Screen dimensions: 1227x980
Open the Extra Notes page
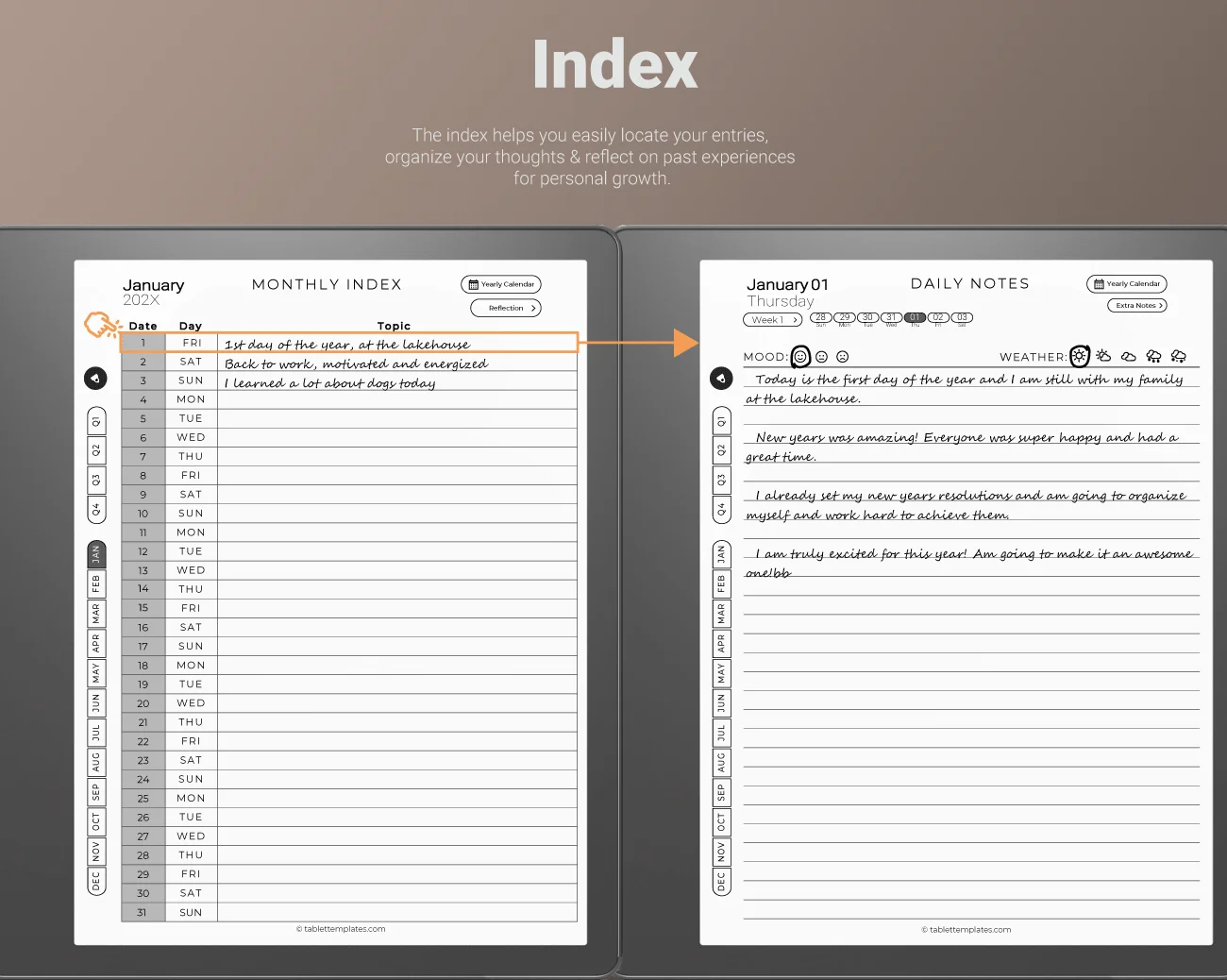coord(1136,305)
